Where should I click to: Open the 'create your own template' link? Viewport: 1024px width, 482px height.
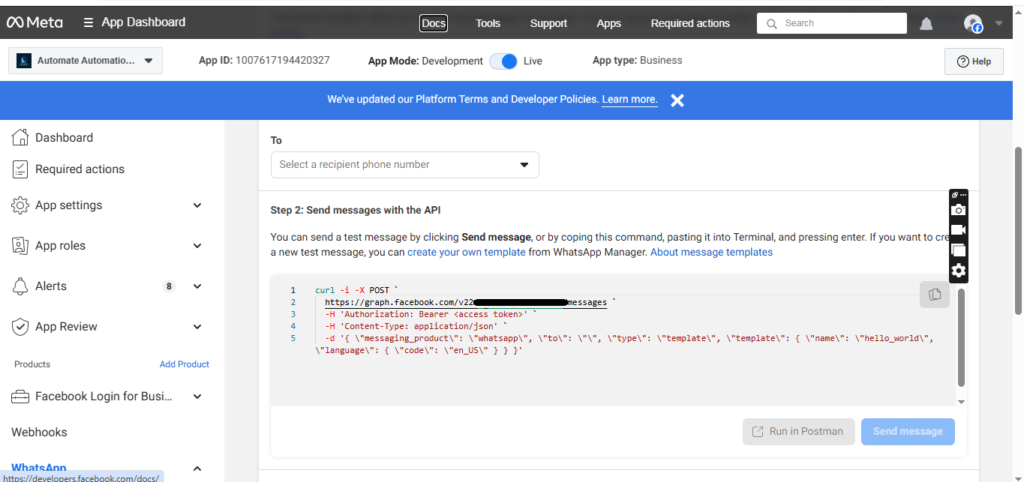(x=467, y=252)
